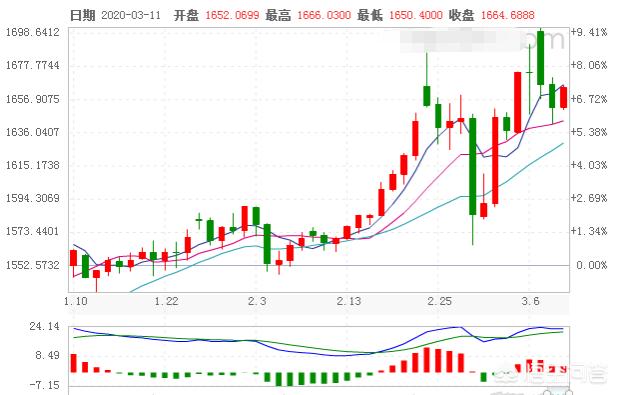This screenshot has width=619, height=395.
Task: Click the open price 1652.0699
Action: [232, 15]
